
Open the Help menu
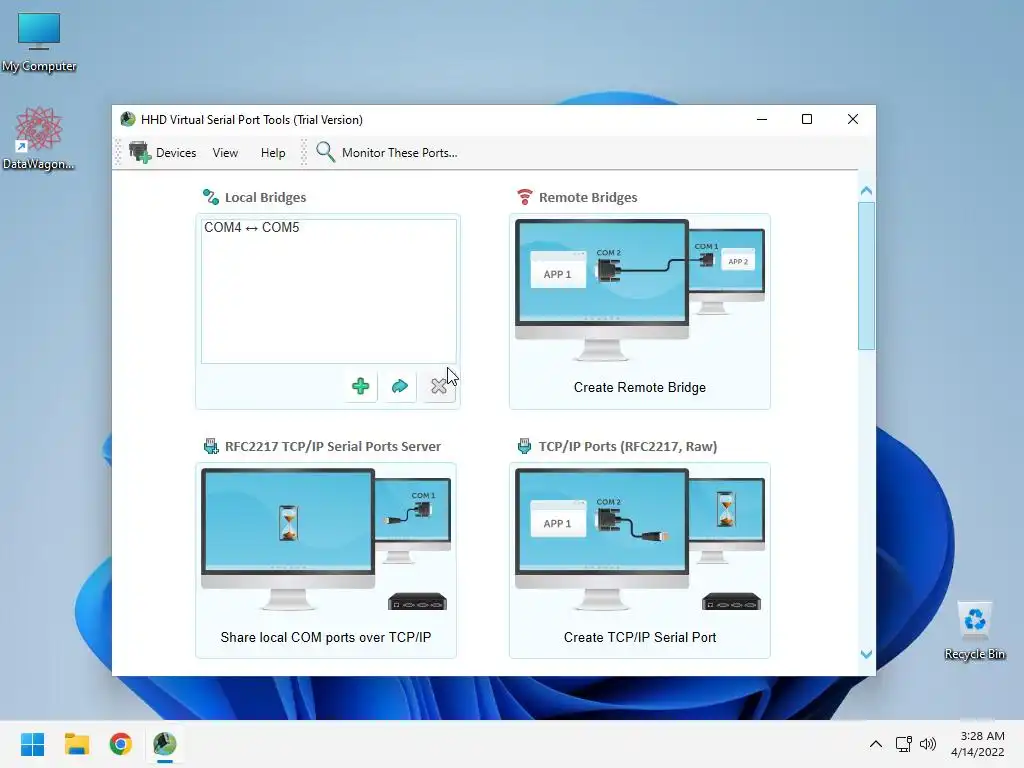273,152
